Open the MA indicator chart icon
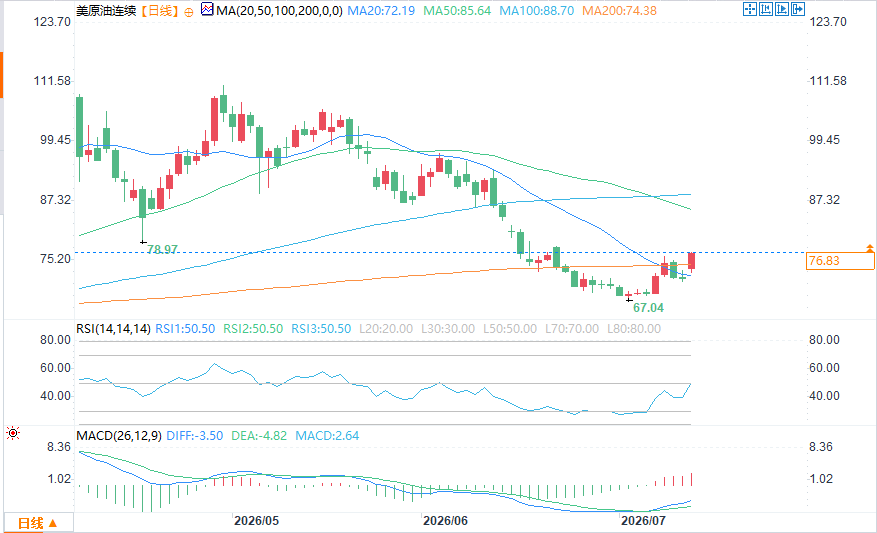 pyautogui.click(x=207, y=10)
